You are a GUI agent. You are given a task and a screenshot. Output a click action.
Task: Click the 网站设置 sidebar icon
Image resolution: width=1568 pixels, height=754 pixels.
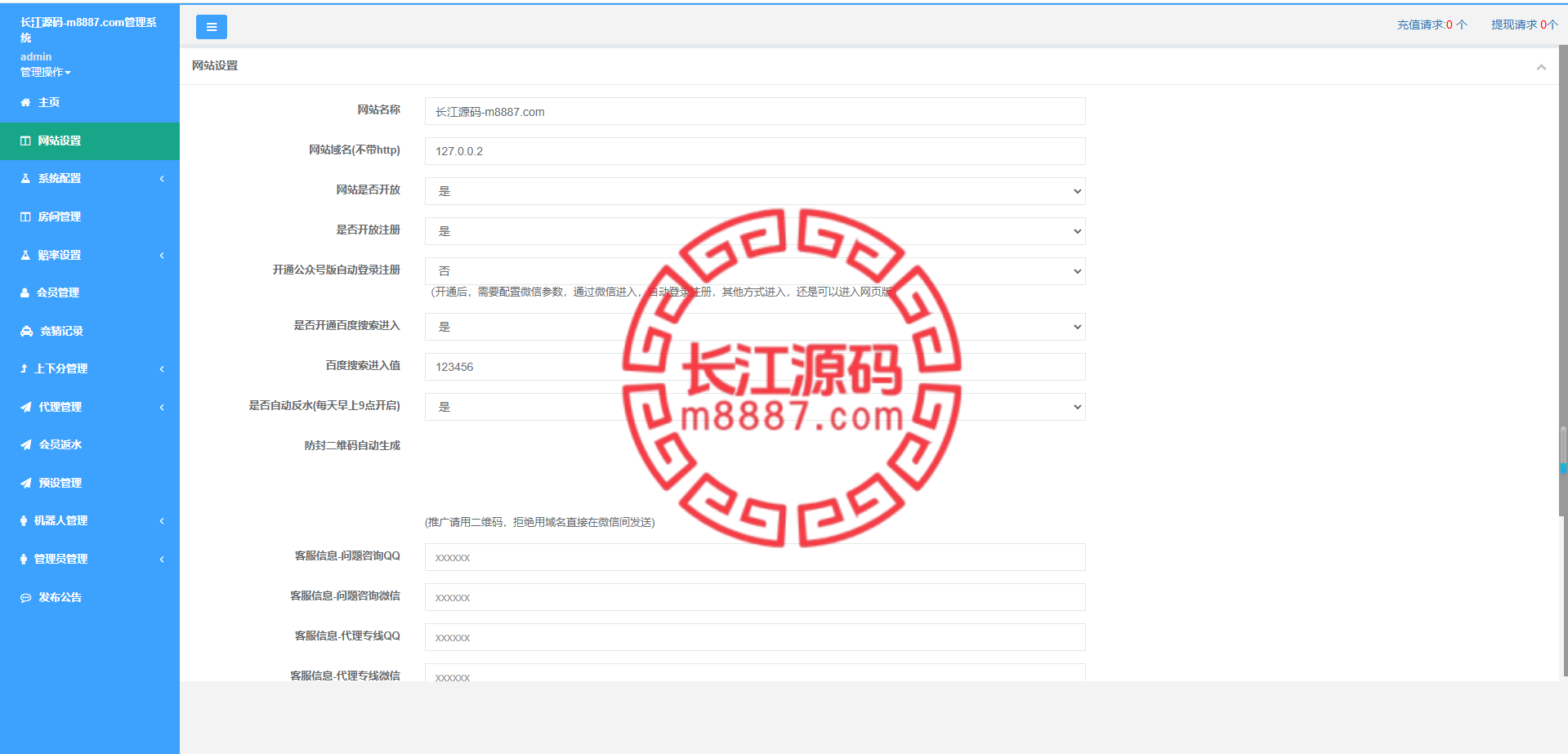click(25, 141)
